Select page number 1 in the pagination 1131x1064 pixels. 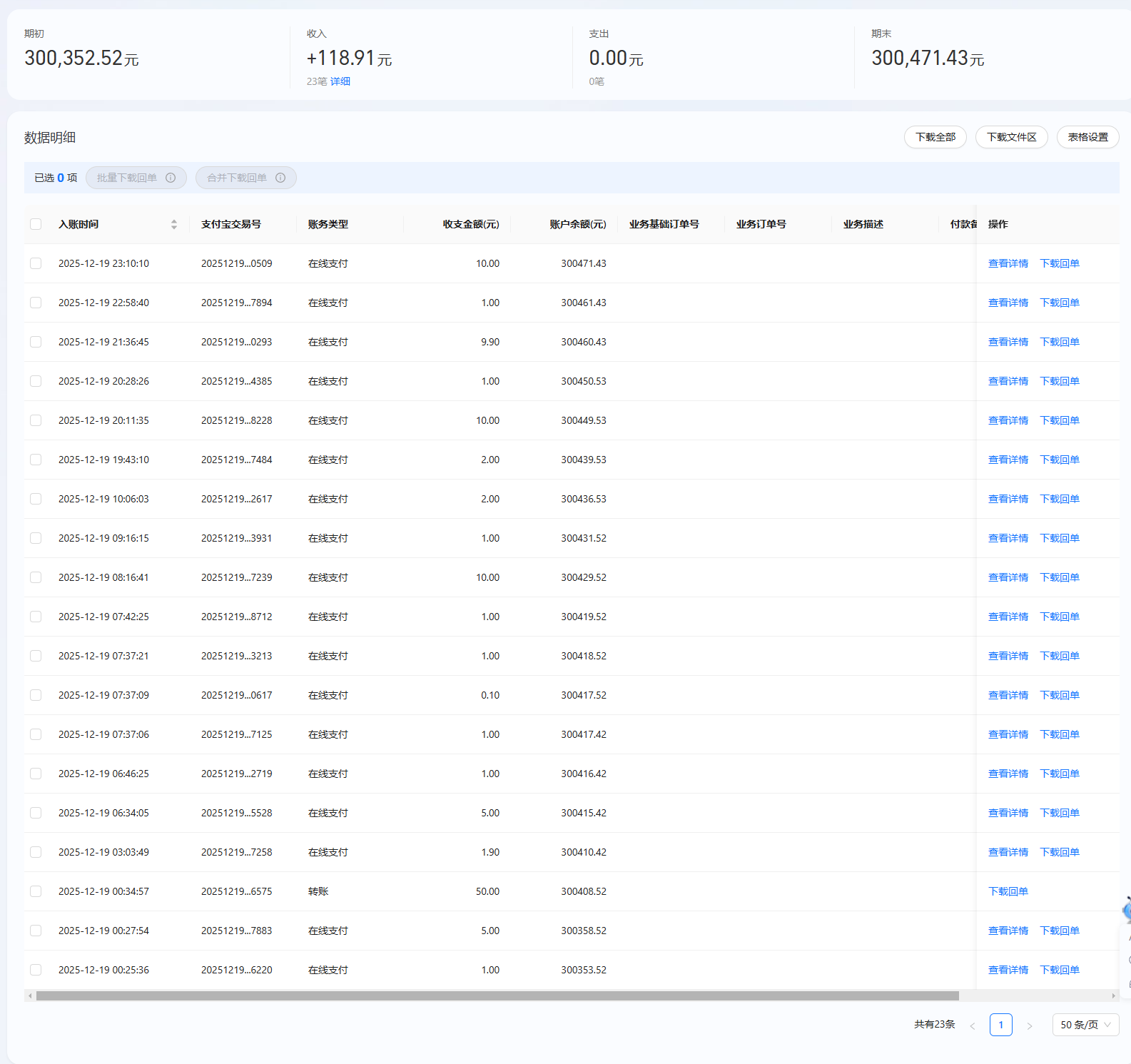[1000, 1025]
